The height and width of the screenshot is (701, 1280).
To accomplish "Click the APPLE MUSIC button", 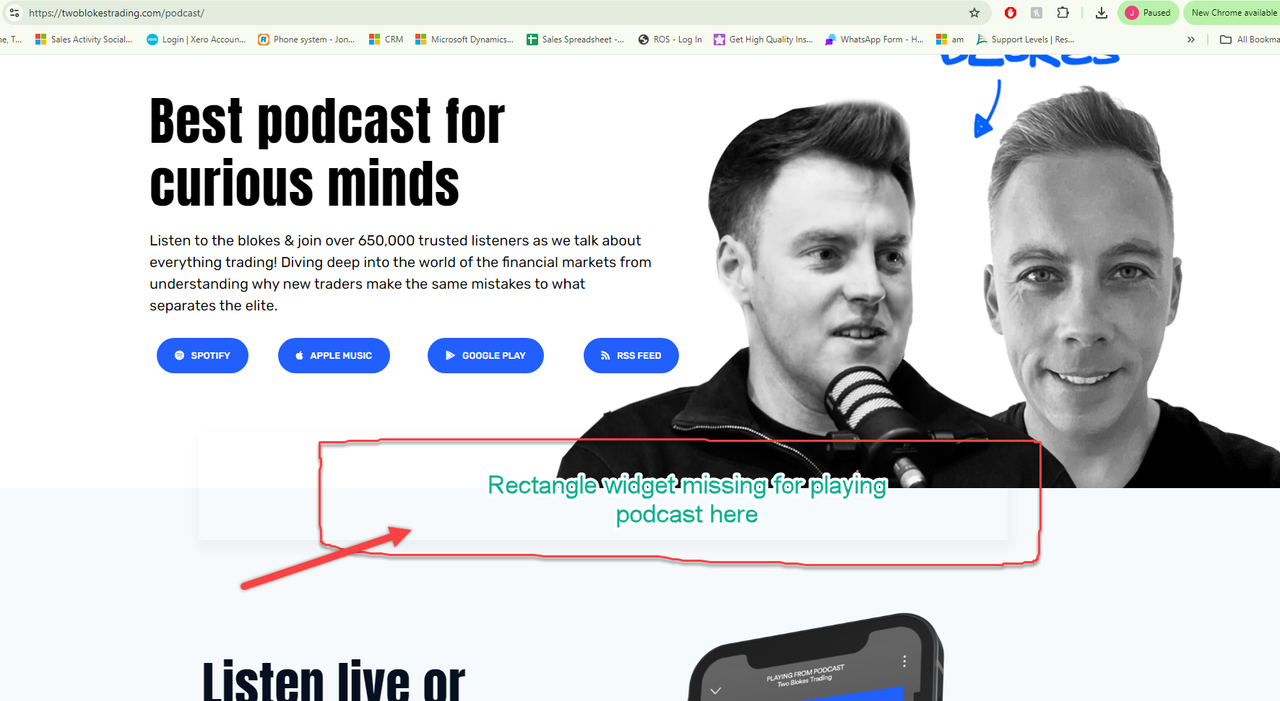I will 334,356.
